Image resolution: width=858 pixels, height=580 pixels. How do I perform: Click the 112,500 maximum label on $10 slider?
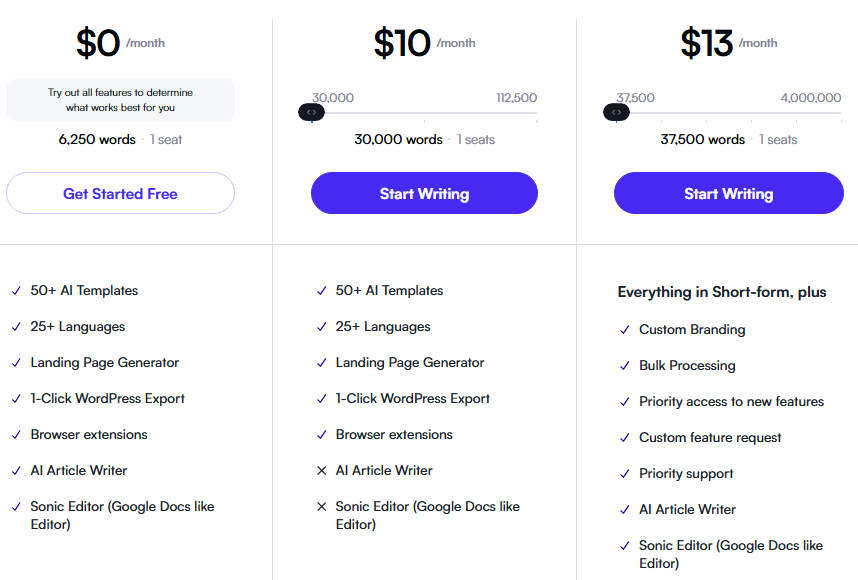click(517, 98)
